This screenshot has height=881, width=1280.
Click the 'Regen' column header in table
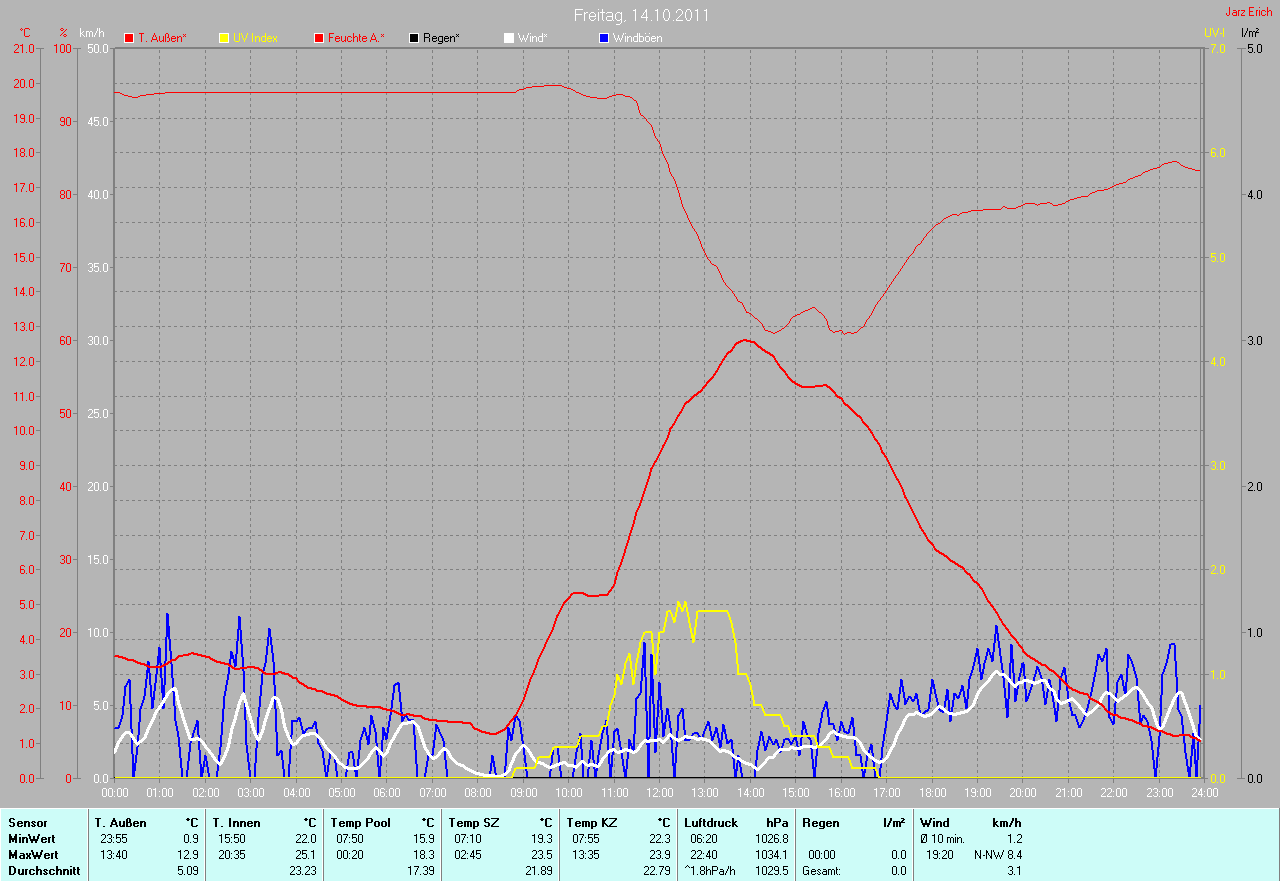point(820,822)
